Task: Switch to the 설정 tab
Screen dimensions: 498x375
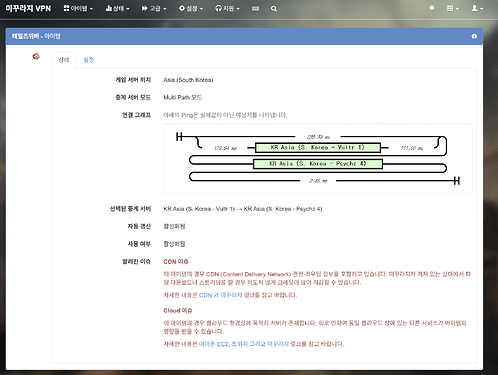Action: coord(88,60)
